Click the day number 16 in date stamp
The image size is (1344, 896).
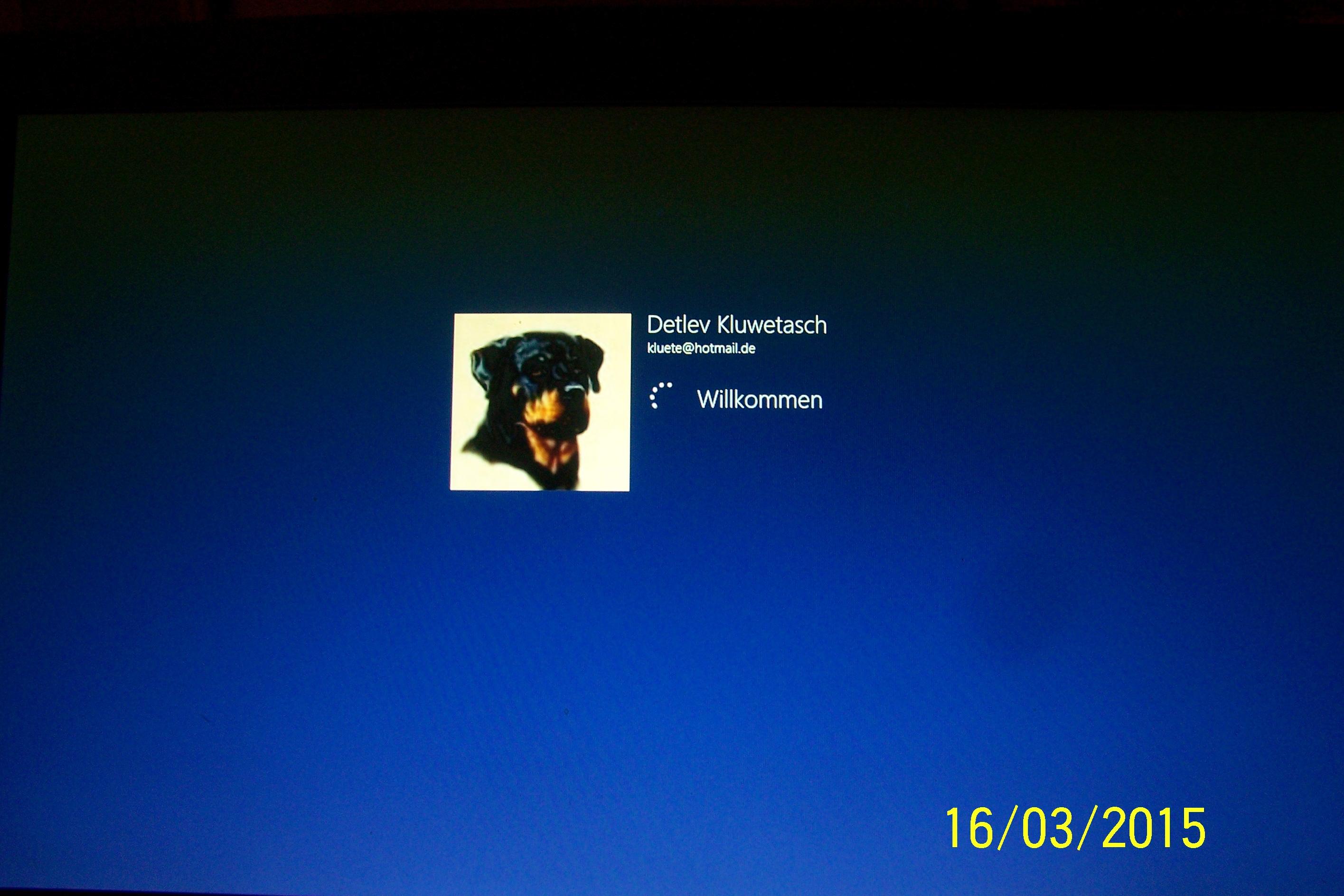[x=969, y=828]
